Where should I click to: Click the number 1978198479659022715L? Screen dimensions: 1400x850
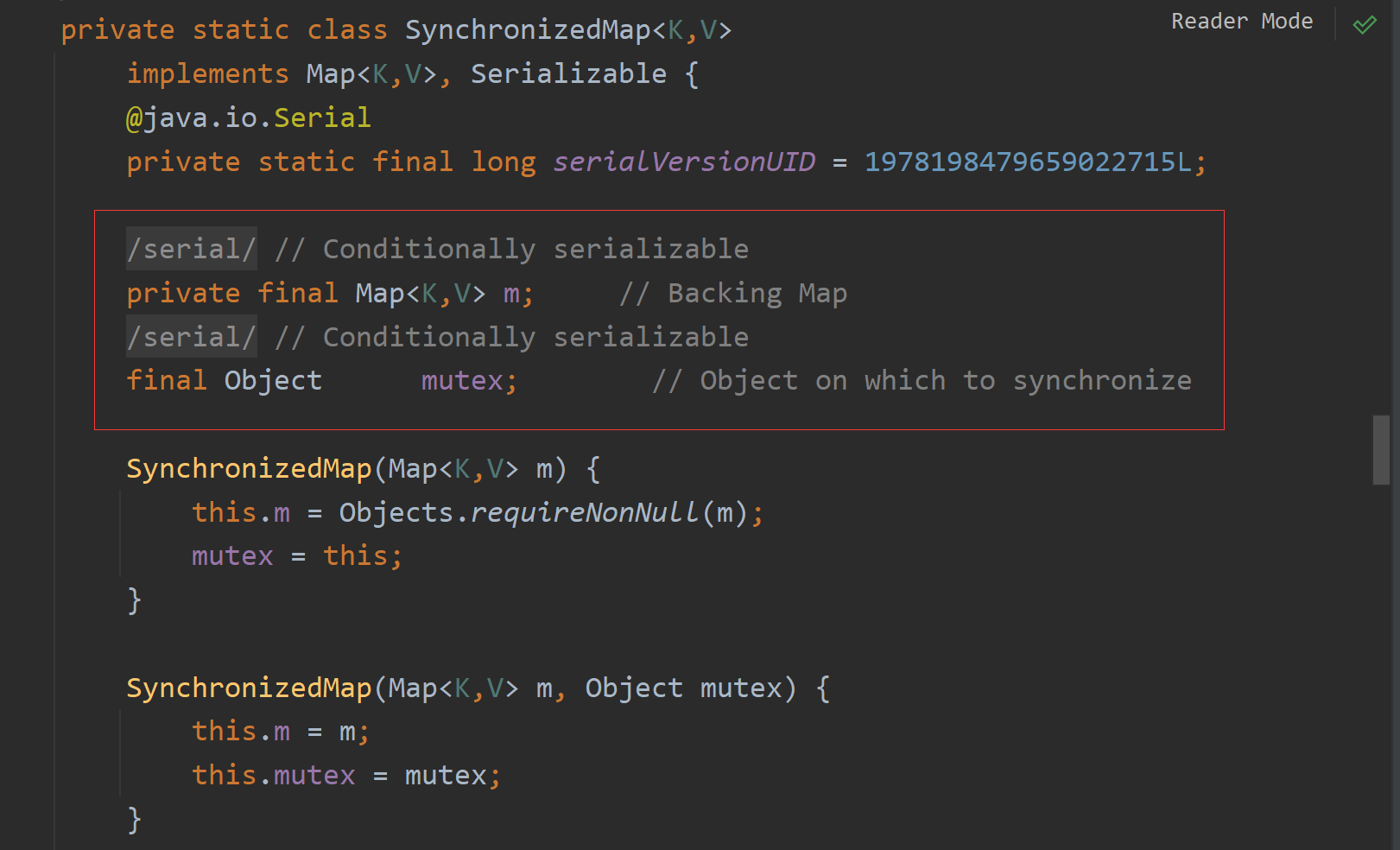click(x=1028, y=162)
